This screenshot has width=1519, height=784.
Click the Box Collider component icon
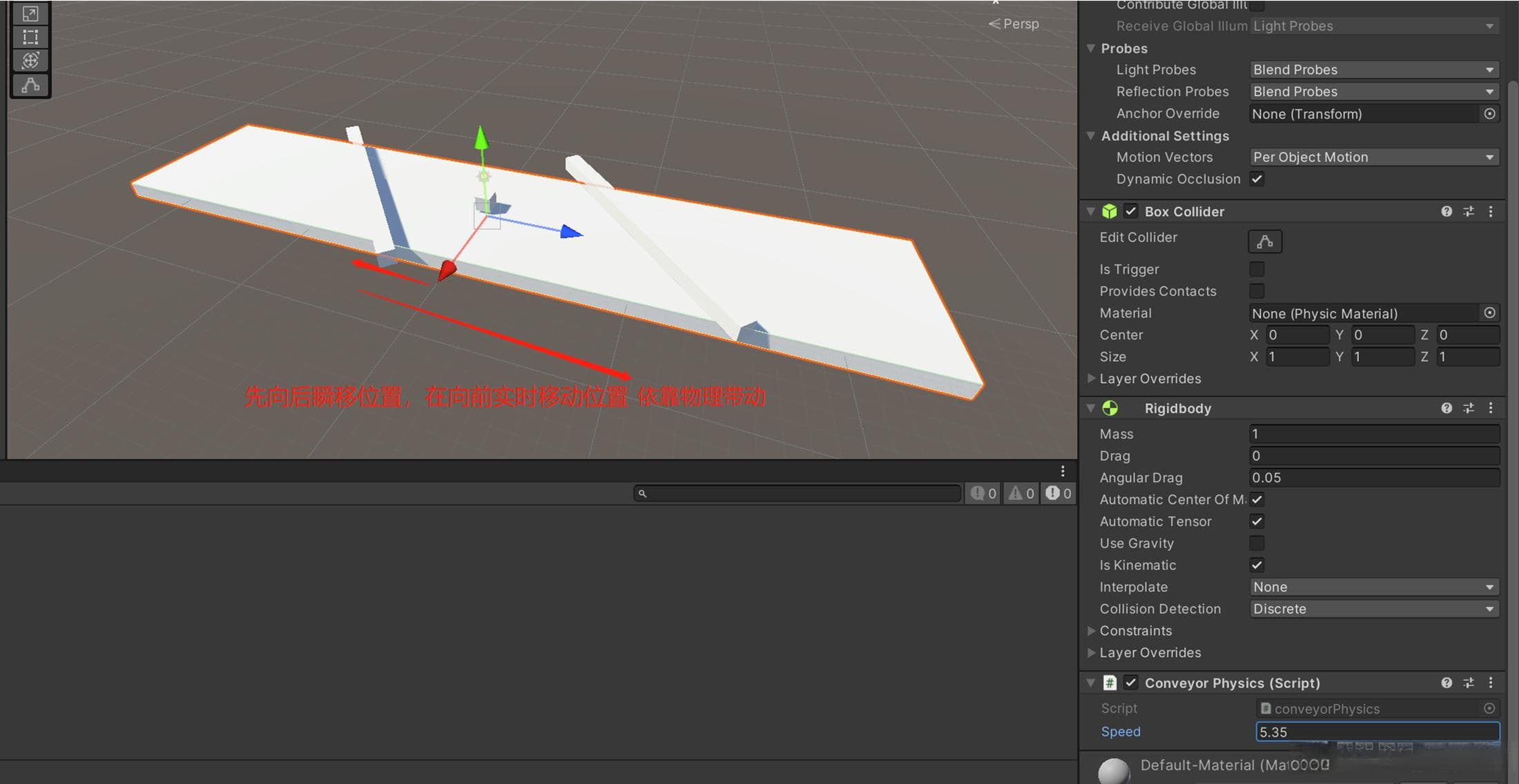[1110, 211]
